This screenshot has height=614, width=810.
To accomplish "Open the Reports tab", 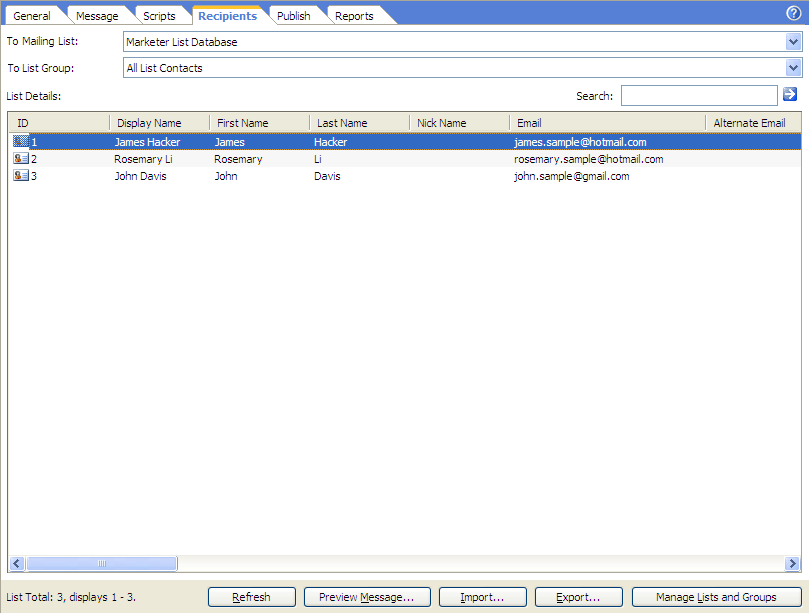I will [x=354, y=16].
